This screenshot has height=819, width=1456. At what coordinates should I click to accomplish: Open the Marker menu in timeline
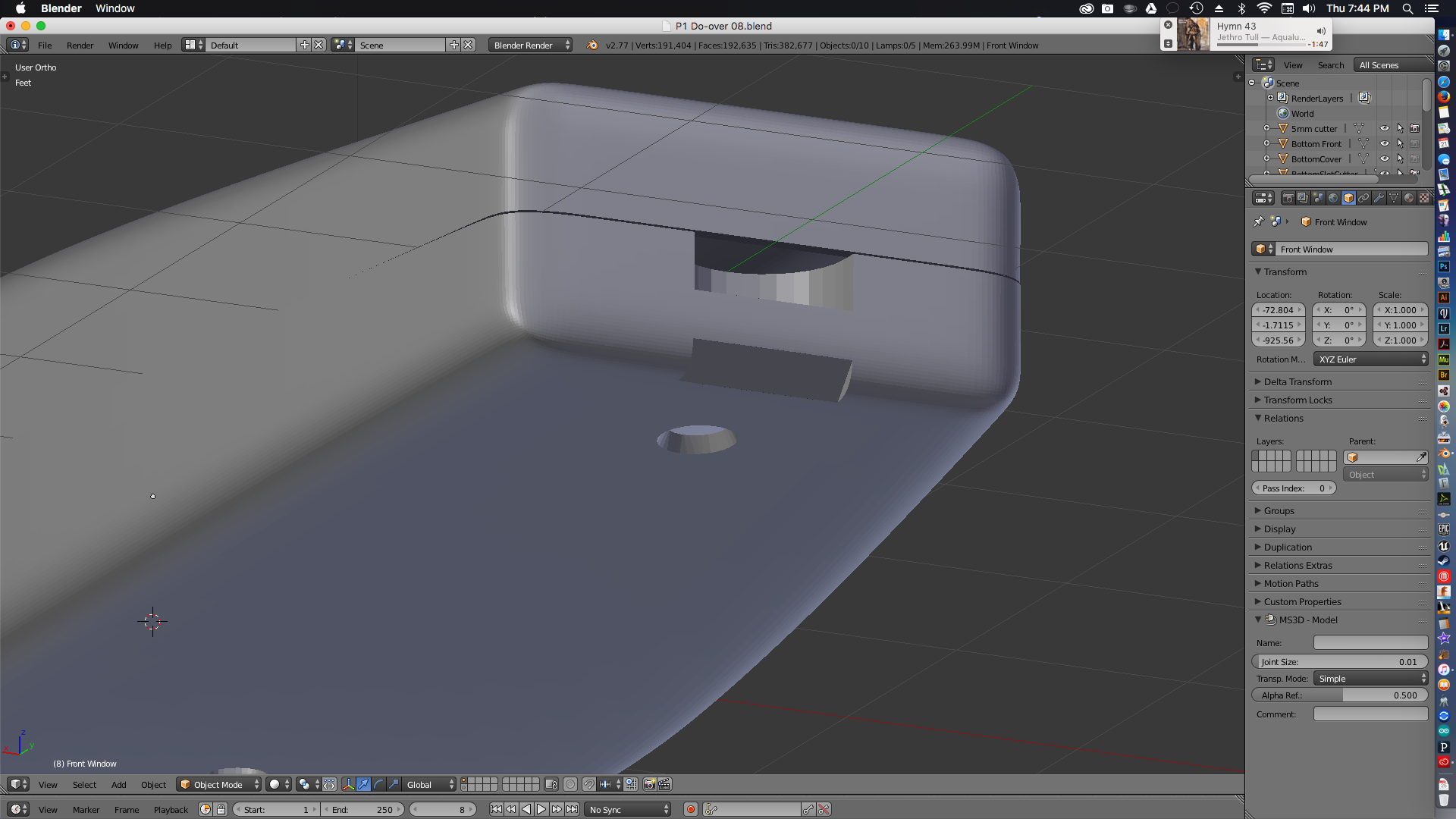tap(86, 810)
